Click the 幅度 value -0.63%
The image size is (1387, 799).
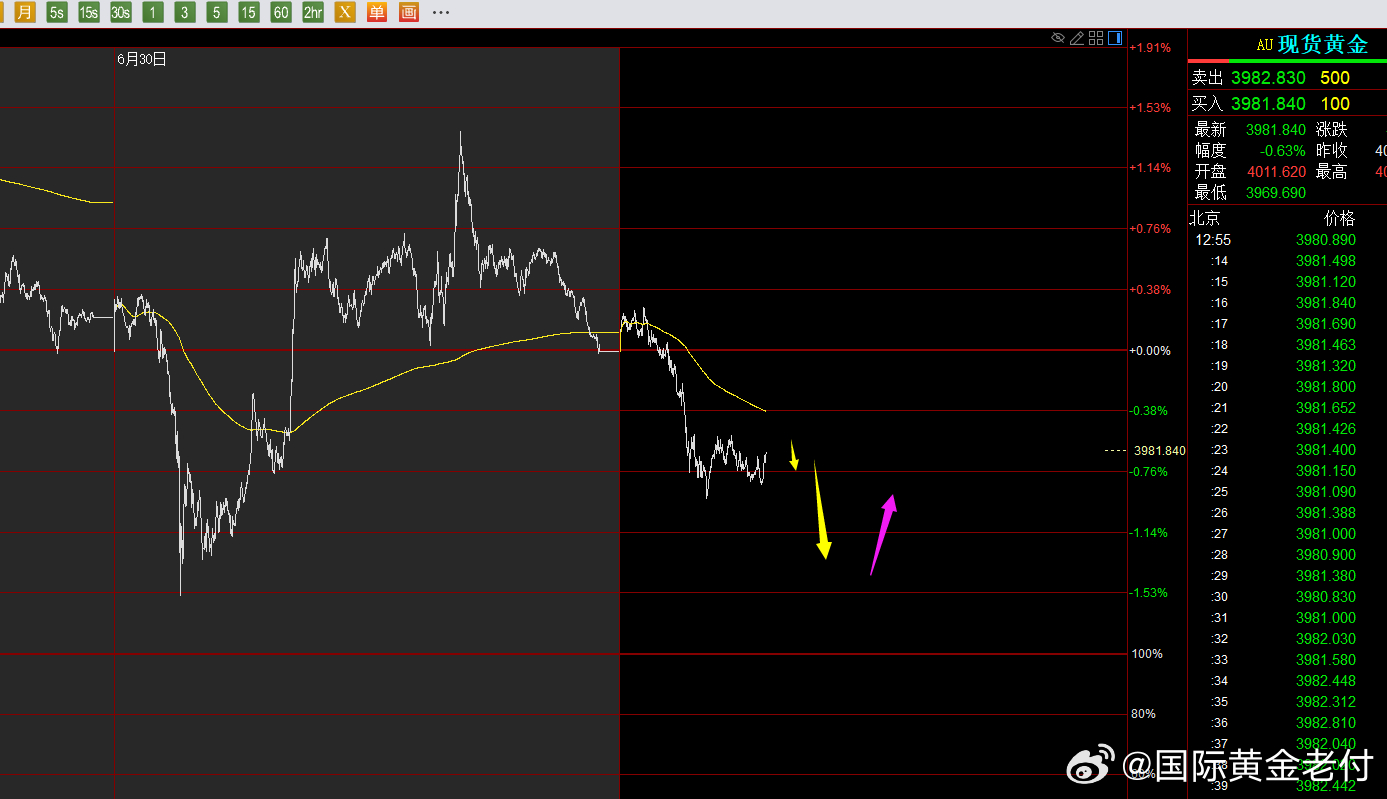click(1283, 151)
